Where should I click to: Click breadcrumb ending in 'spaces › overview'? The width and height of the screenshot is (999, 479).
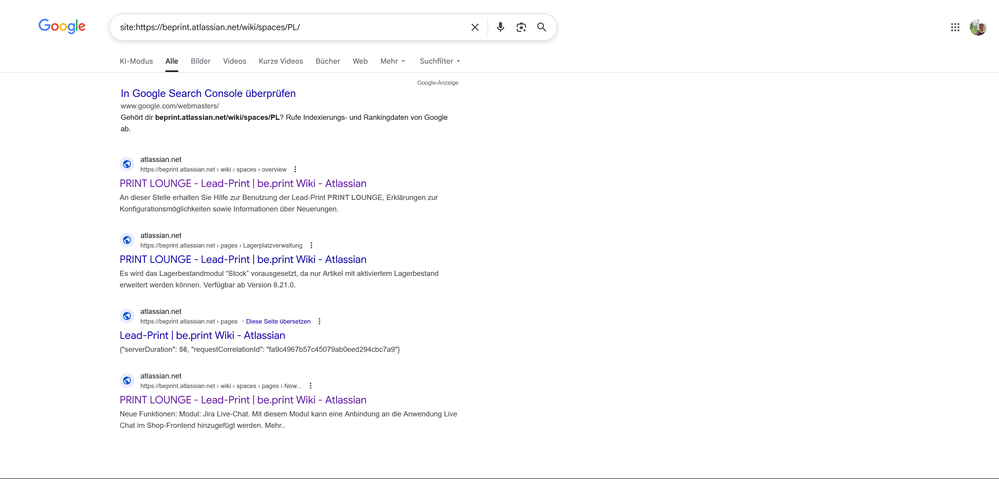pyautogui.click(x=213, y=169)
